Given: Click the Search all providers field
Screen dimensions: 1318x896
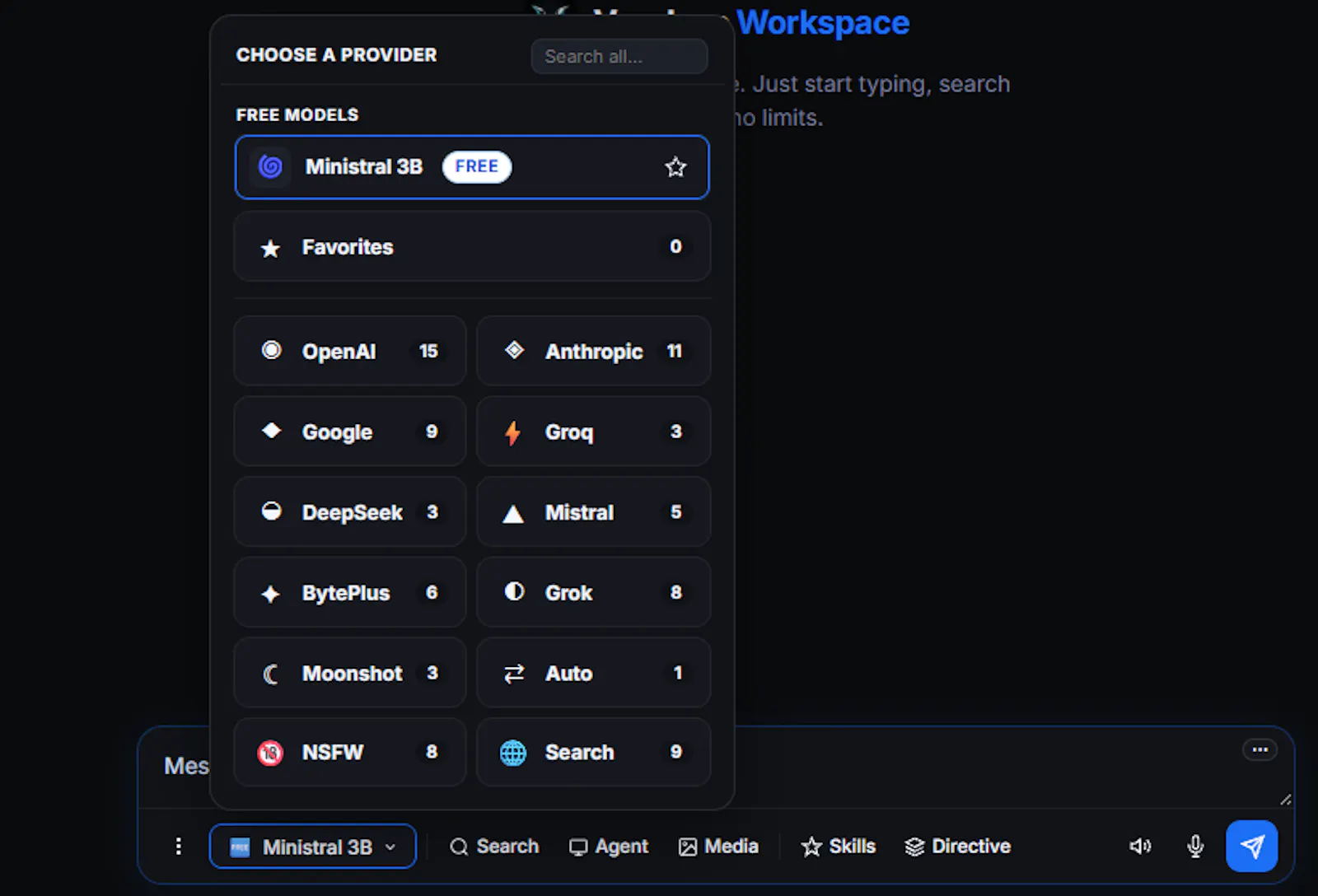Looking at the screenshot, I should [x=619, y=56].
